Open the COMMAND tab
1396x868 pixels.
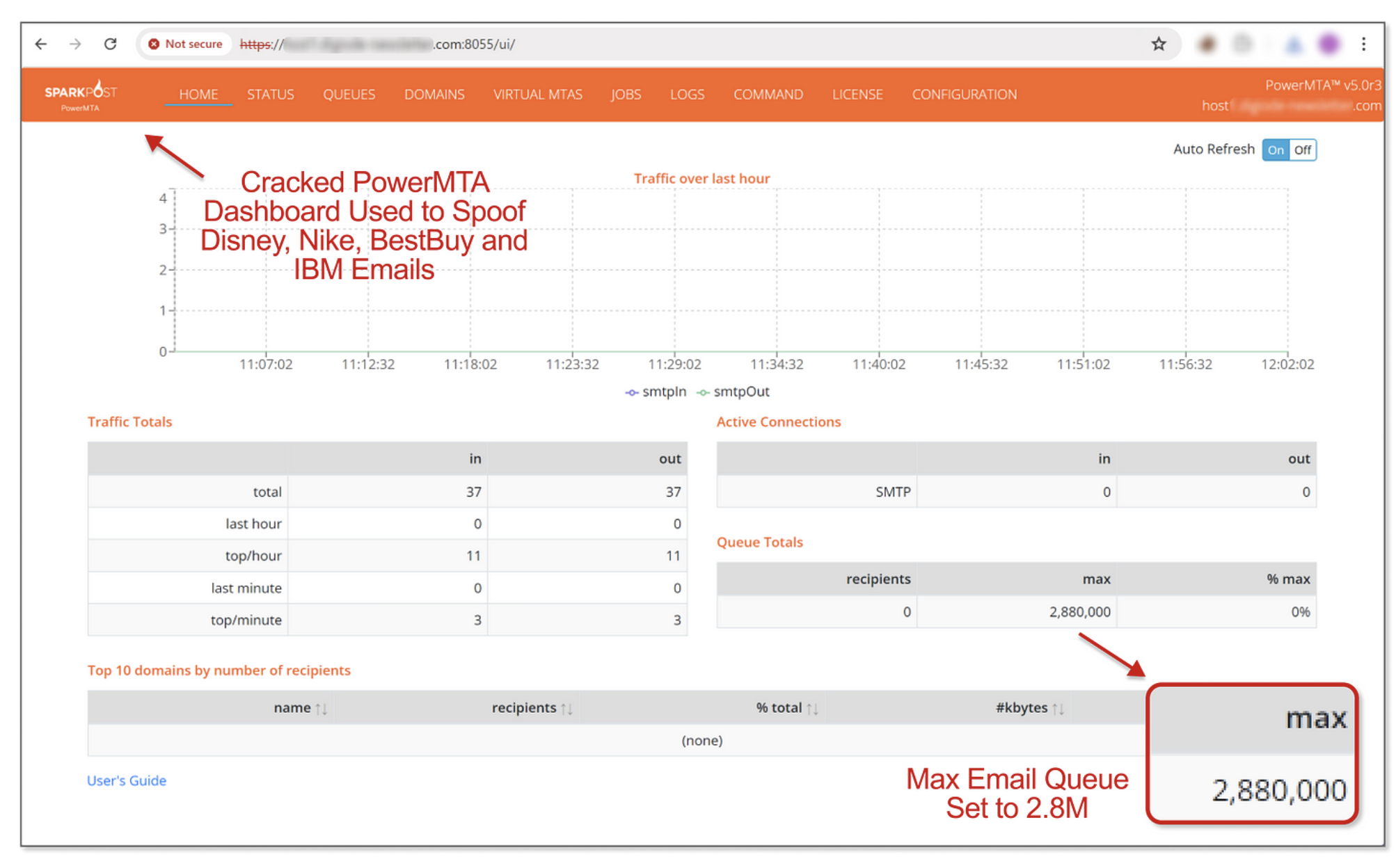(768, 95)
